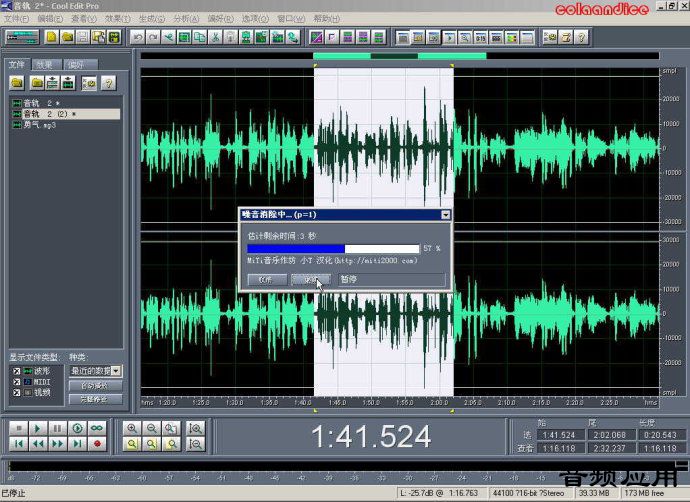Viewport: 690px width, 502px height.
Task: Zoom out vertically with the minus arrow magnifier
Action: pyautogui.click(x=195, y=443)
